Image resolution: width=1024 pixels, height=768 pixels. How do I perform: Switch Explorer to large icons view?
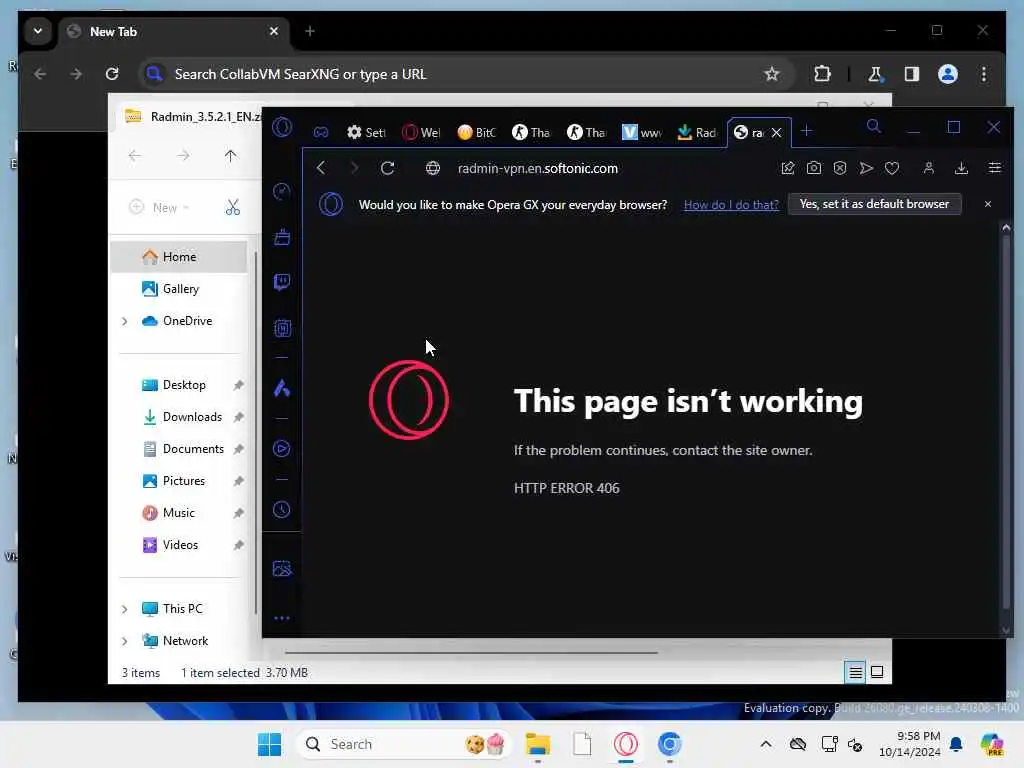pos(877,672)
